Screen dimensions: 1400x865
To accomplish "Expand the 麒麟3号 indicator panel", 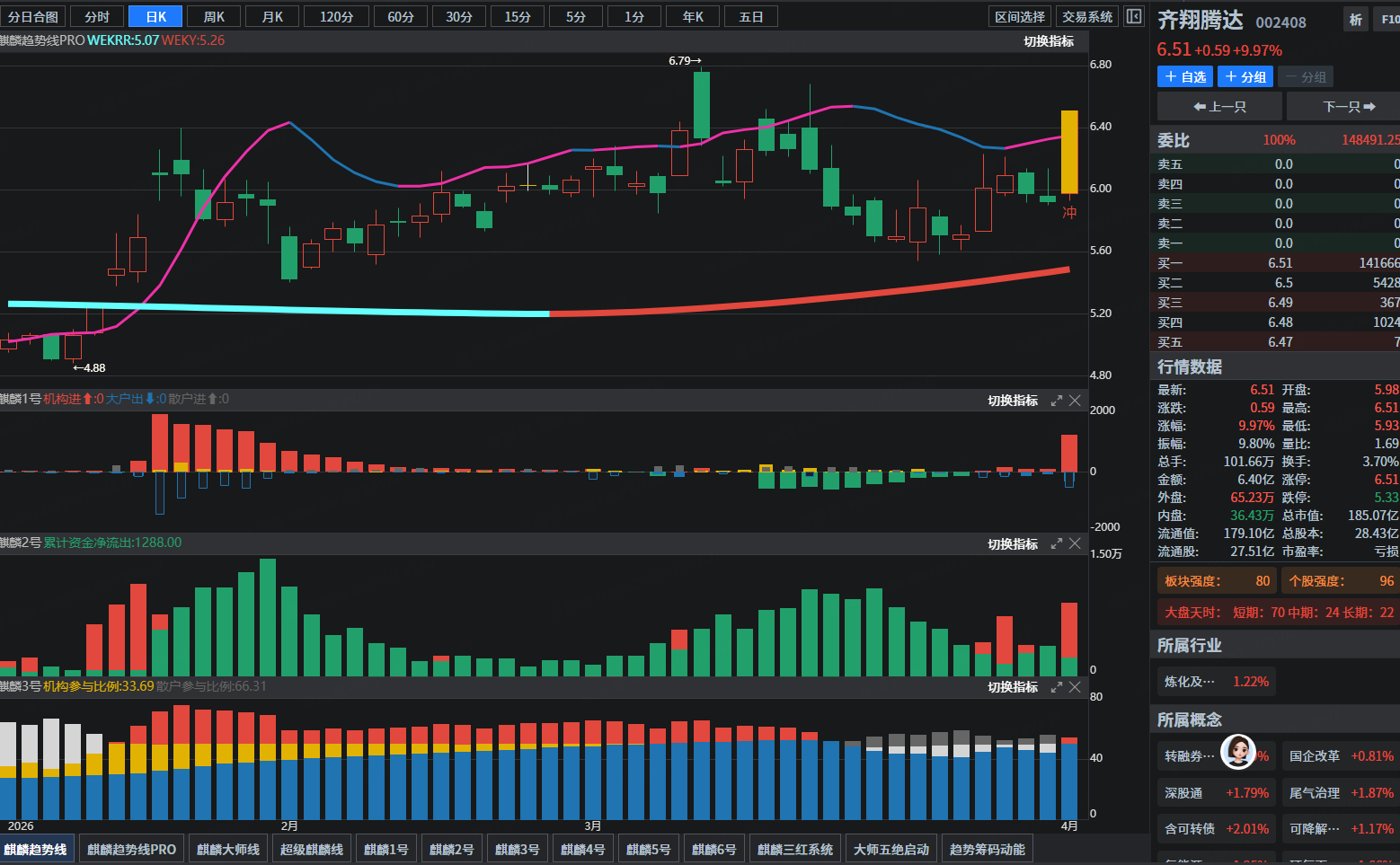I will coord(1057,687).
